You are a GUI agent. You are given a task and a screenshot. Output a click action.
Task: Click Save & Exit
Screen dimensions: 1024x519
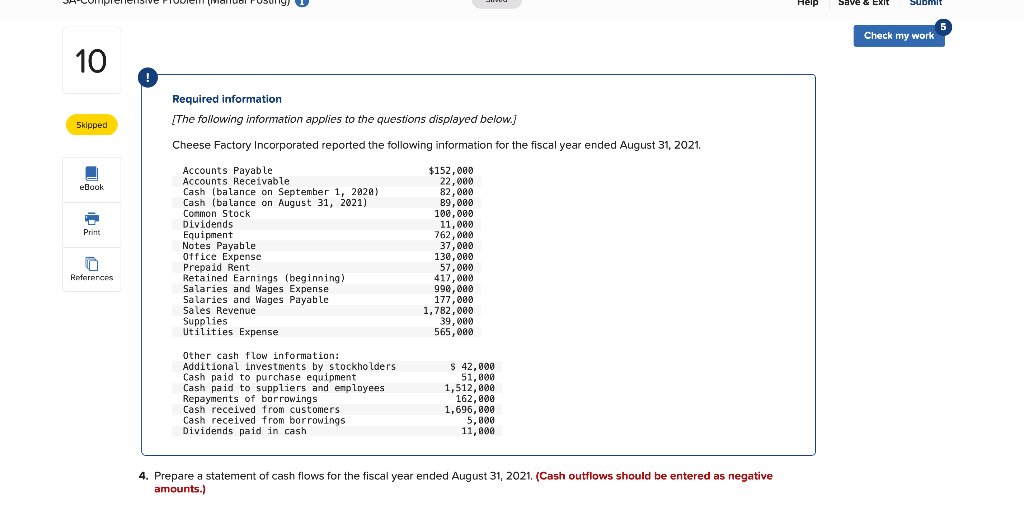[x=863, y=3]
